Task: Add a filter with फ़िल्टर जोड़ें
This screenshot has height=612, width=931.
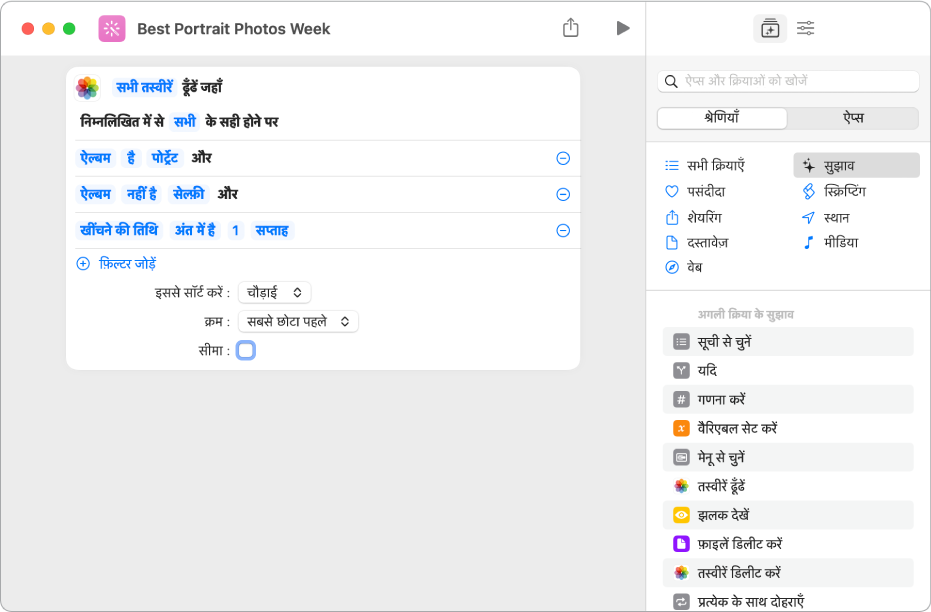Action: coord(117,264)
